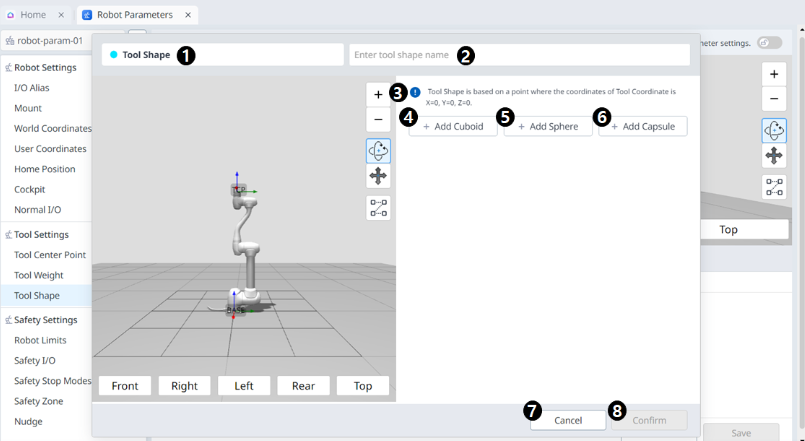The width and height of the screenshot is (805, 441).
Task: Open Tool Center Point settings
Action: (49, 255)
